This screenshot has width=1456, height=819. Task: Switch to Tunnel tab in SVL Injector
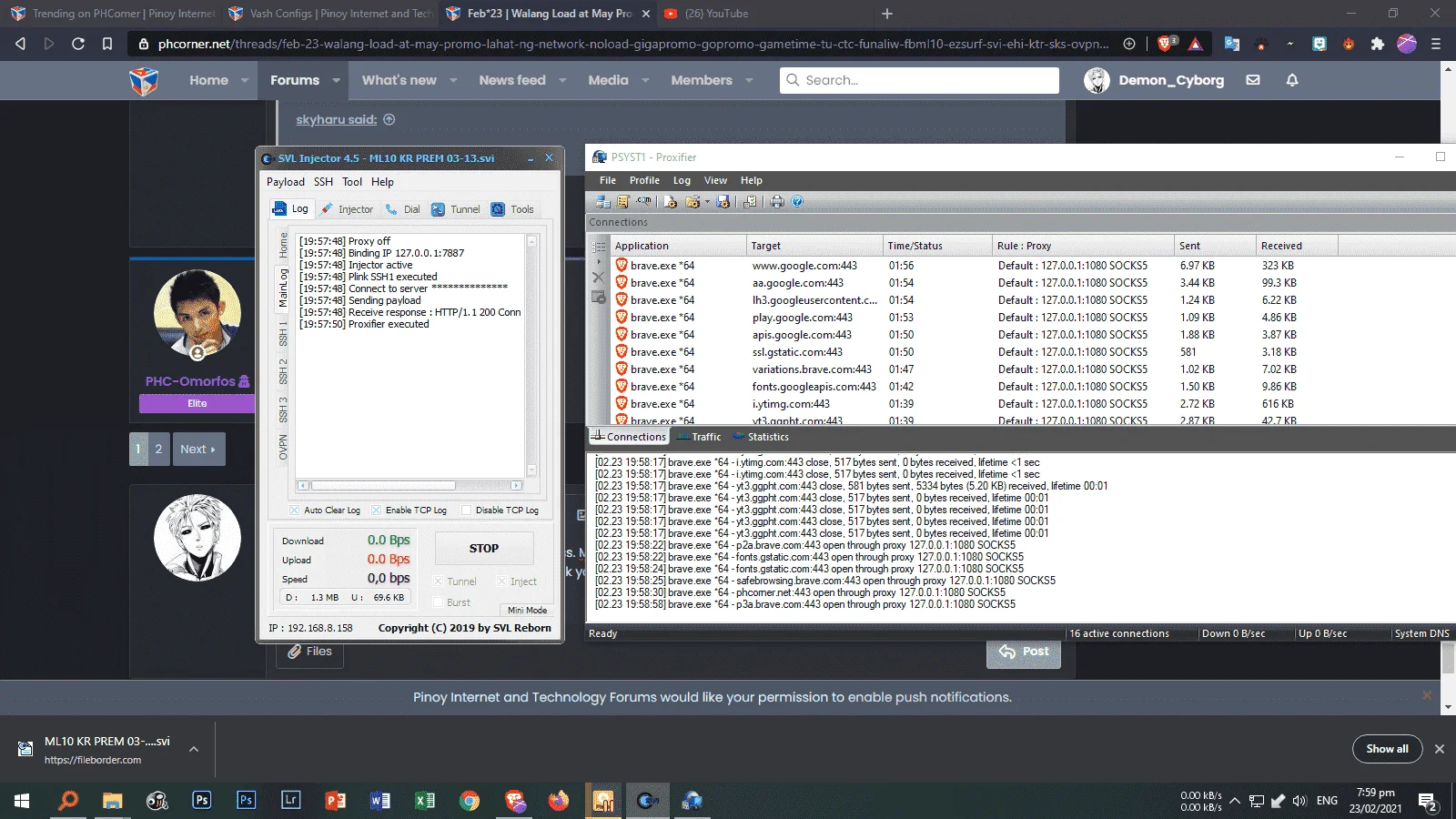(x=455, y=209)
